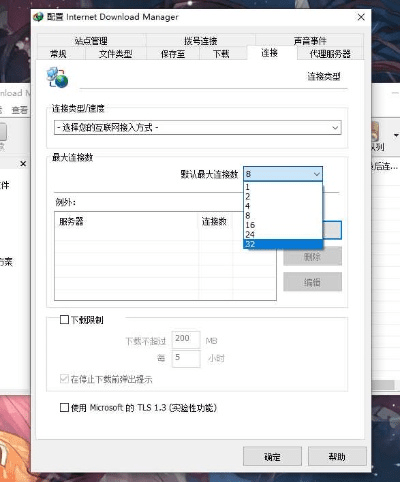The image size is (400, 482).
Task: Switch to the 代理服务器 tab
Action: 330,54
